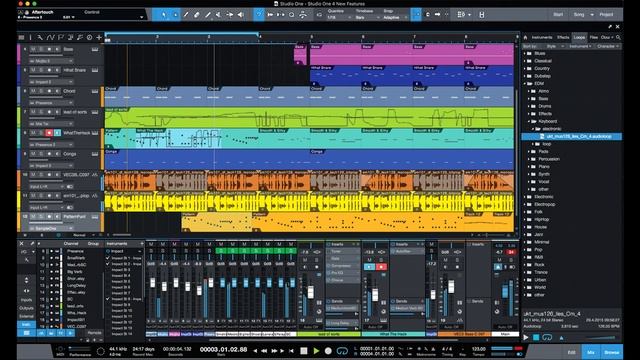
Task: Toggle the Impact 09.1 checkbox in Instruments list
Action: (x=108, y=258)
